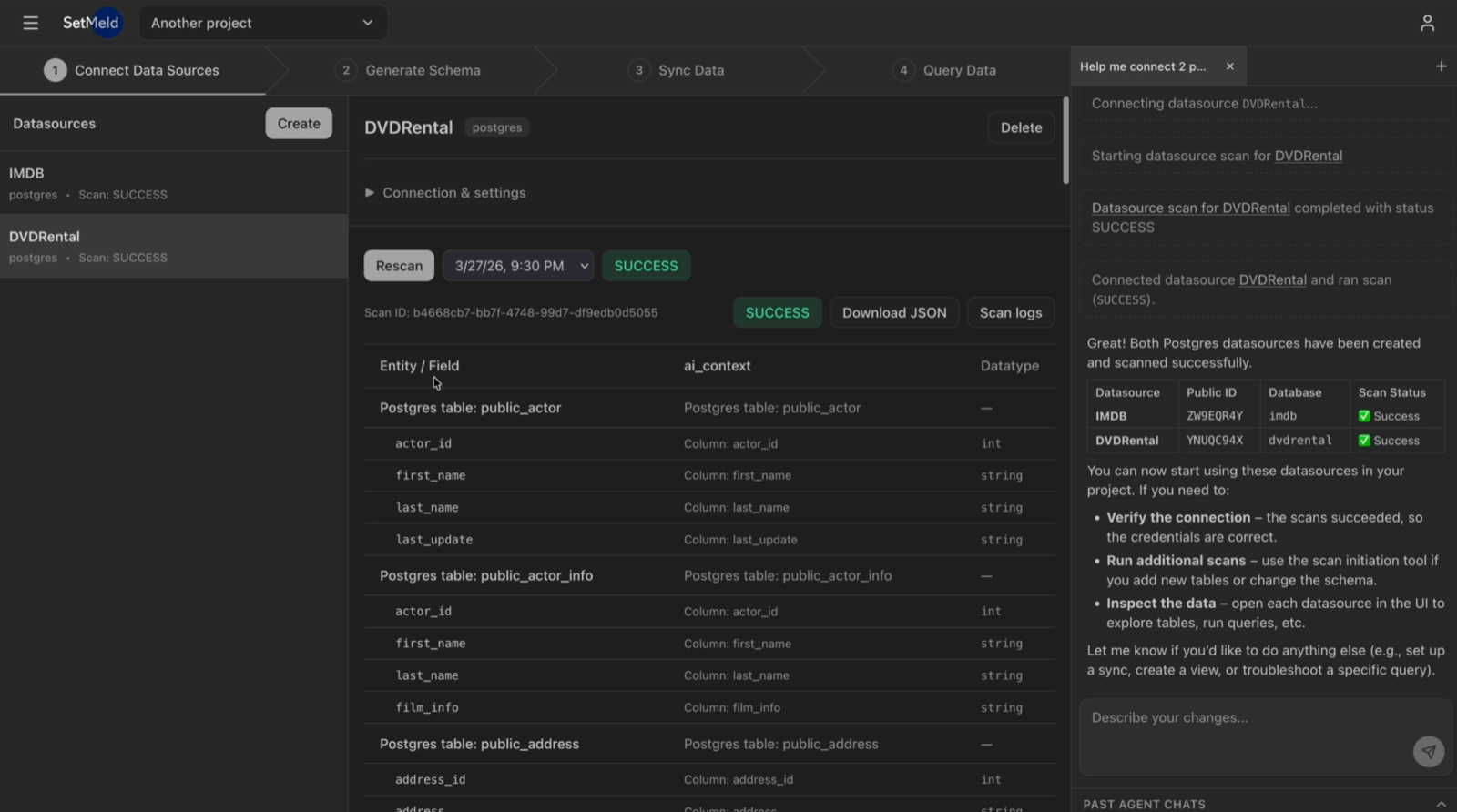Select the DVDRental datasource in sidebar
Viewport: 1457px width, 812px height.
[x=174, y=246]
